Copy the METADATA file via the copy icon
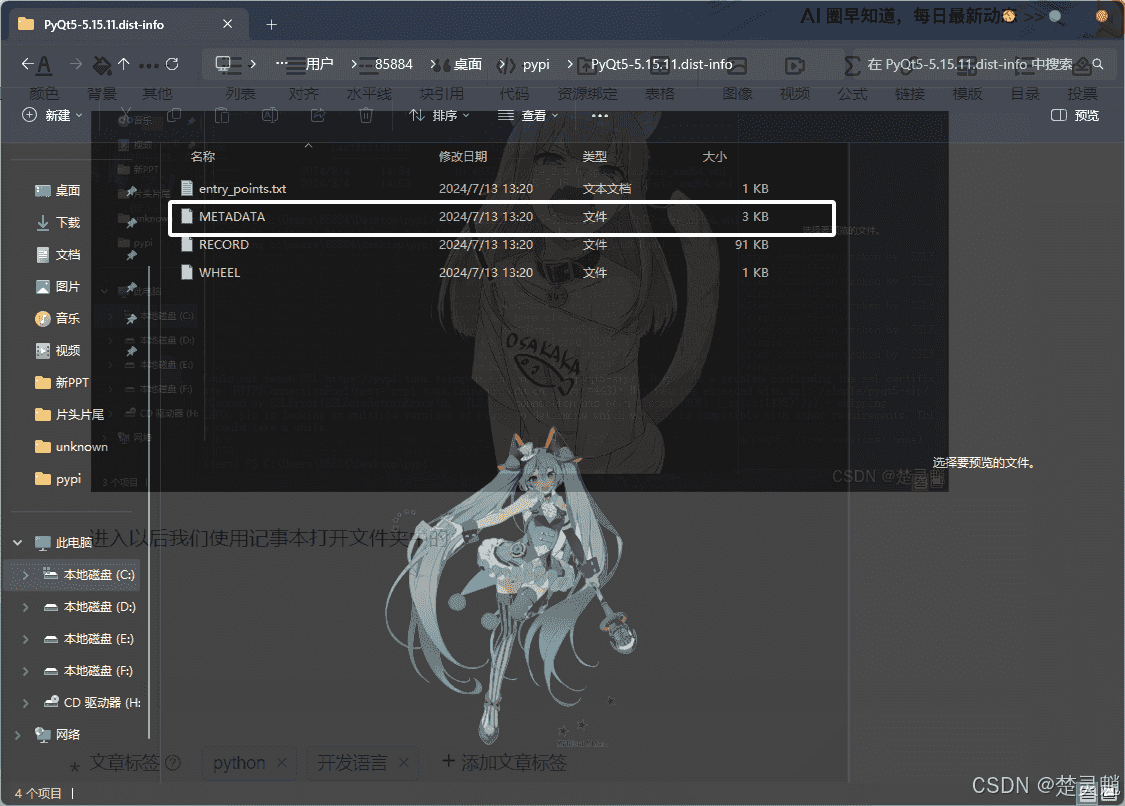 173,115
